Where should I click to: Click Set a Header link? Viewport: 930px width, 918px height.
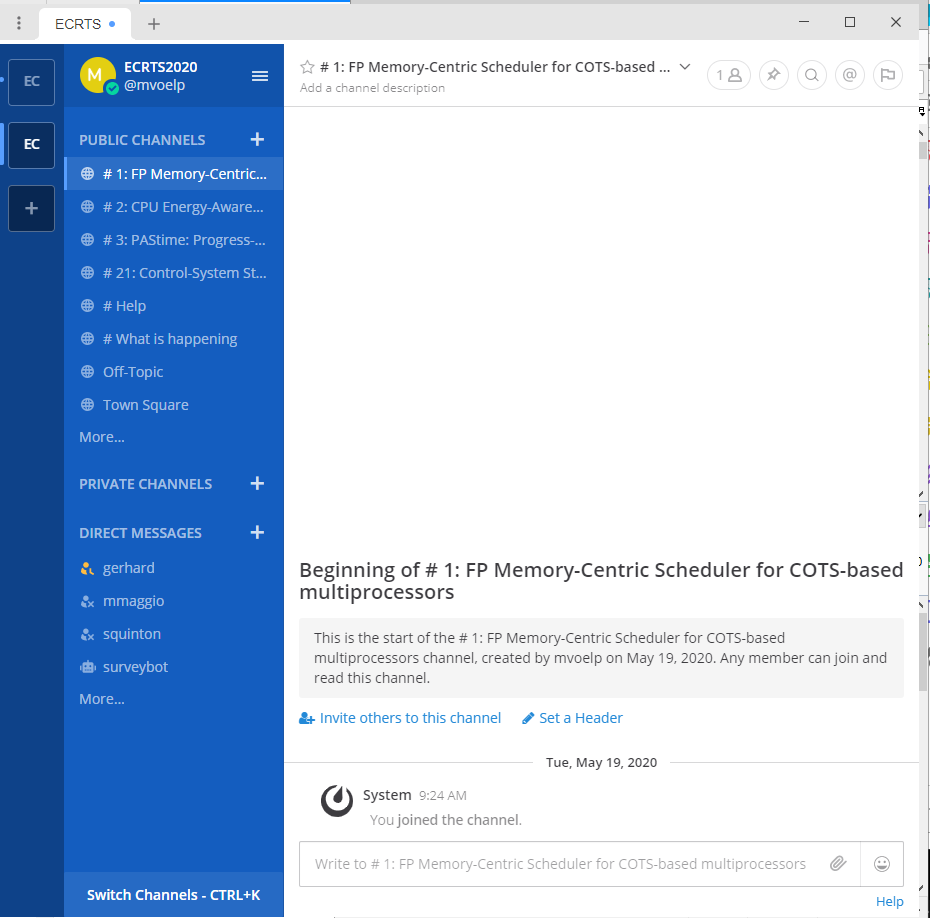pos(572,718)
